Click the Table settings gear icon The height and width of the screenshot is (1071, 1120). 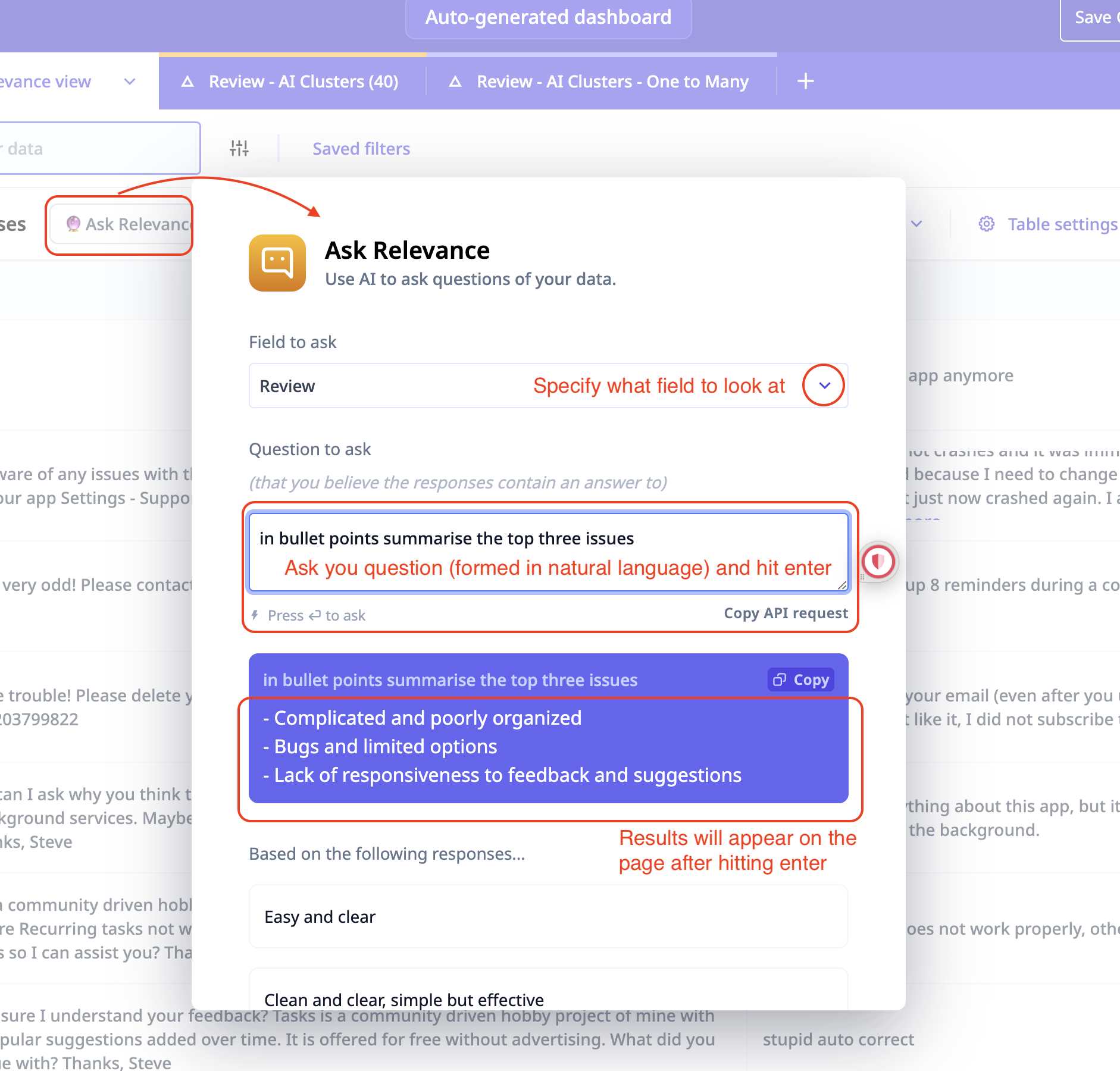(x=987, y=224)
